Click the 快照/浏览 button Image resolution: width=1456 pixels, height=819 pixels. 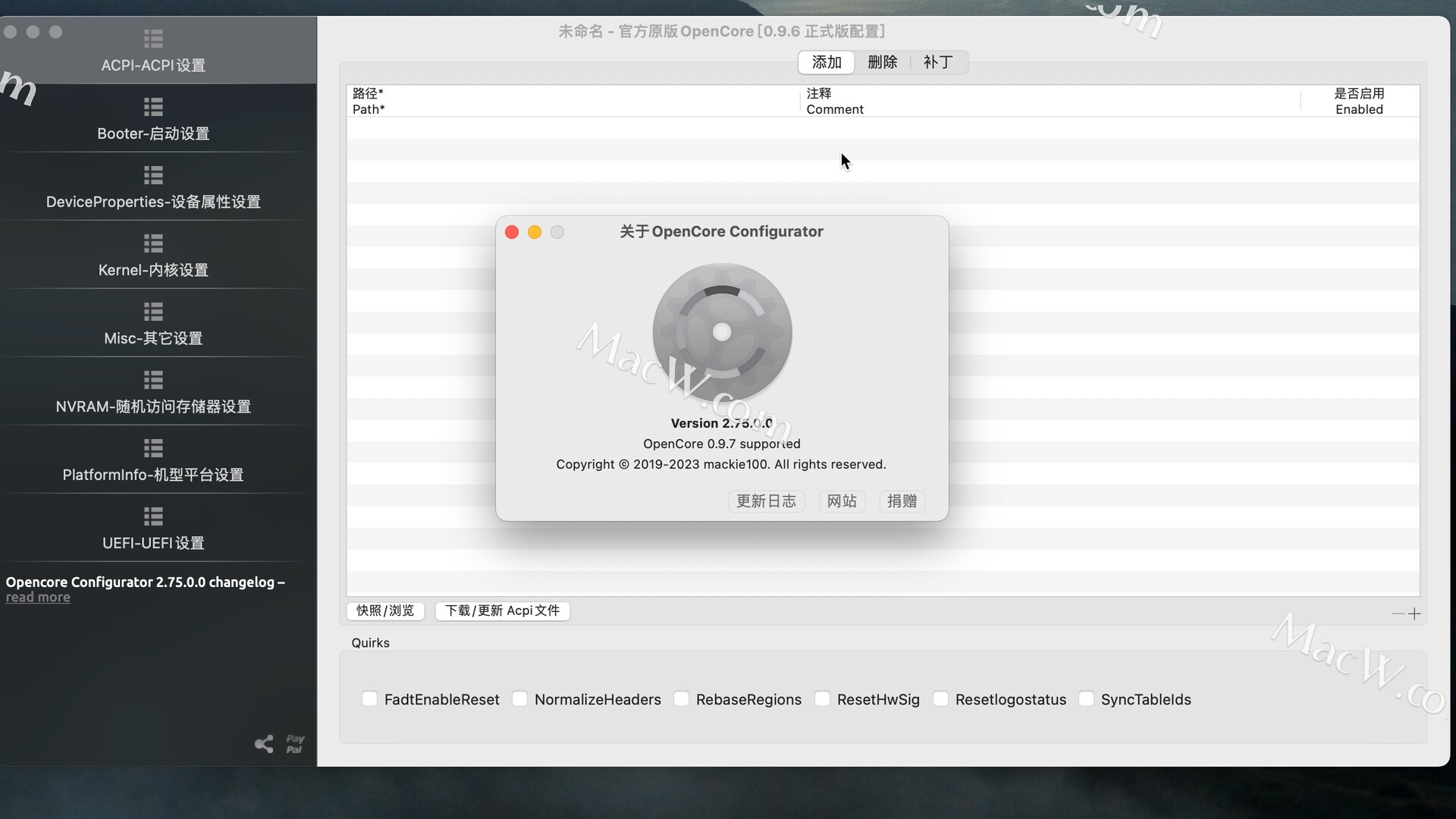tap(386, 610)
